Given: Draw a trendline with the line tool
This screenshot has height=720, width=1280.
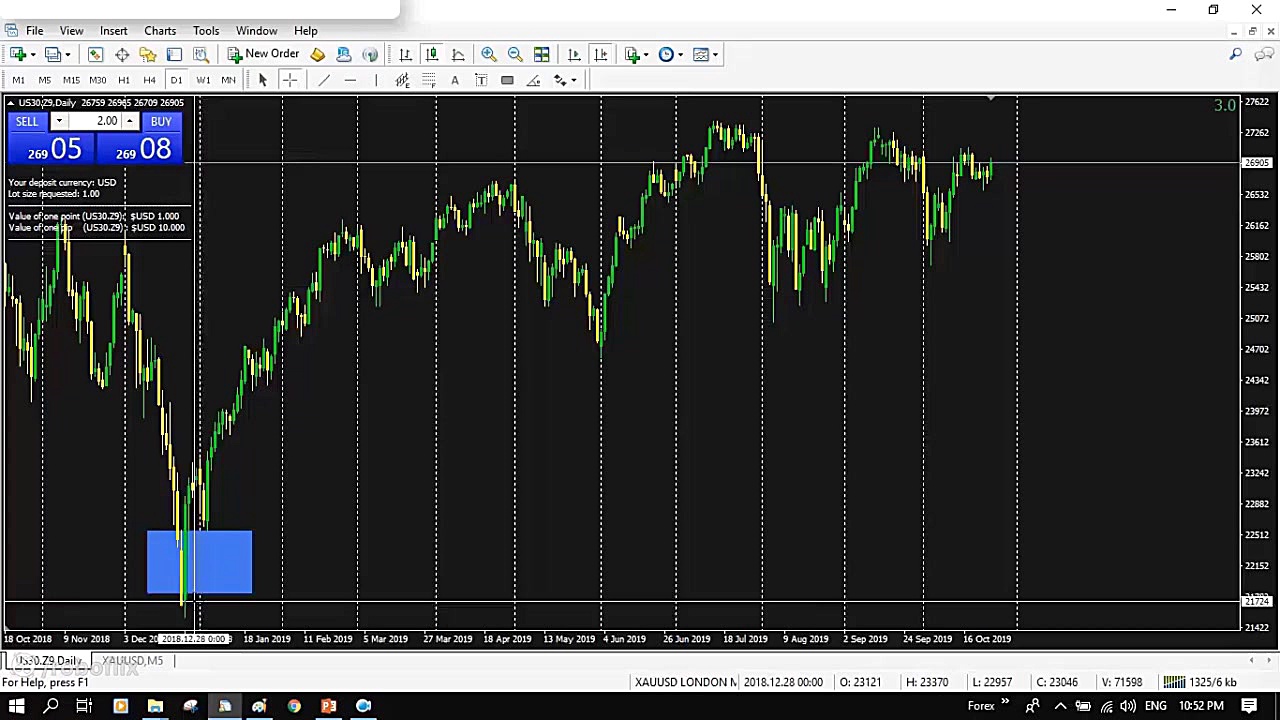Looking at the screenshot, I should point(323,80).
